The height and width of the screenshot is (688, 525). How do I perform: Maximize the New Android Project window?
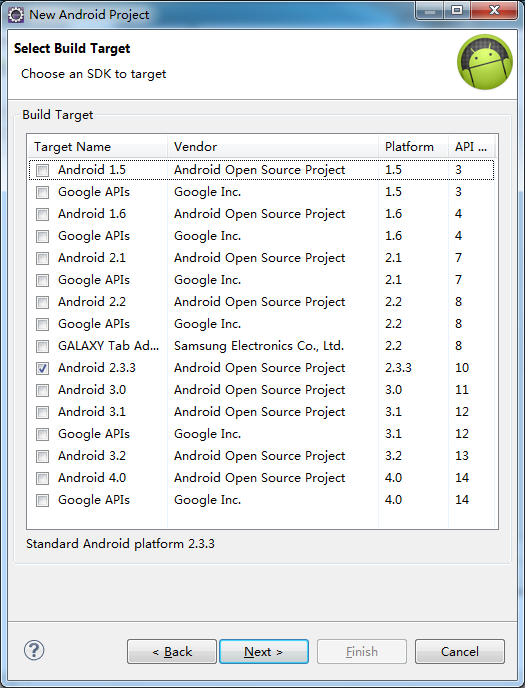[x=457, y=11]
